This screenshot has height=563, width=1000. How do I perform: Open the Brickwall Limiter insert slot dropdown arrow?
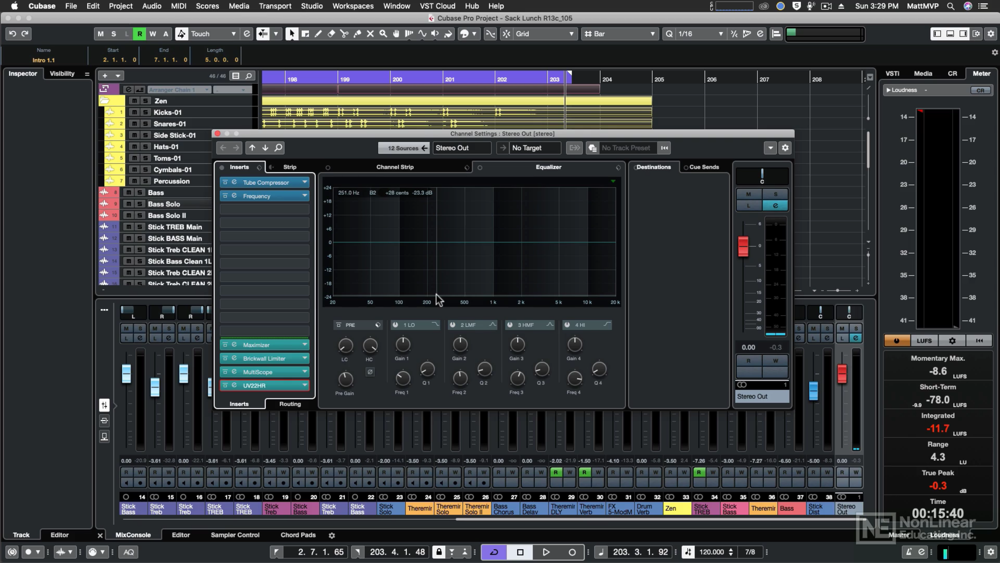305,358
